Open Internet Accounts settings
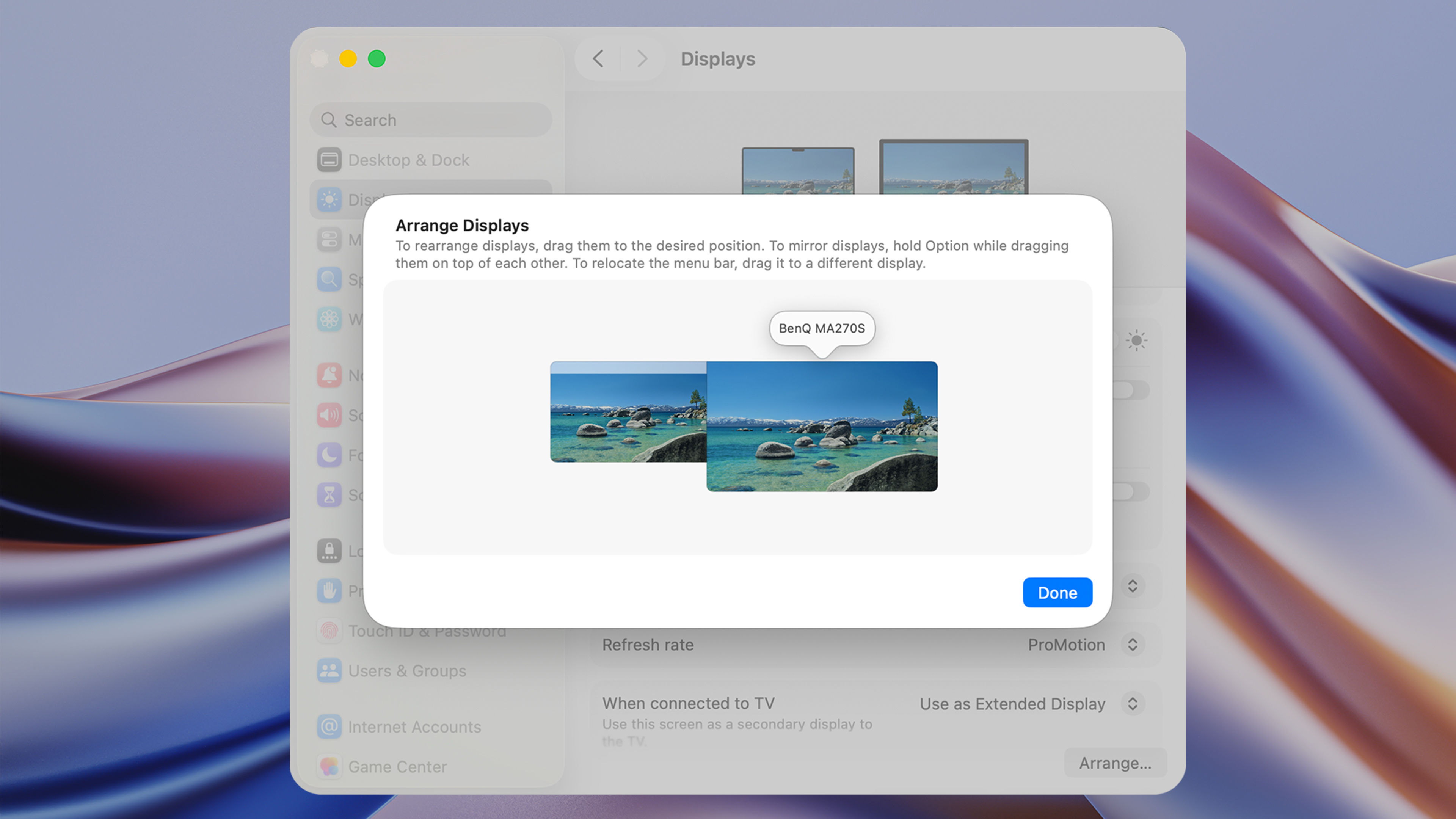1456x819 pixels. coord(431,727)
